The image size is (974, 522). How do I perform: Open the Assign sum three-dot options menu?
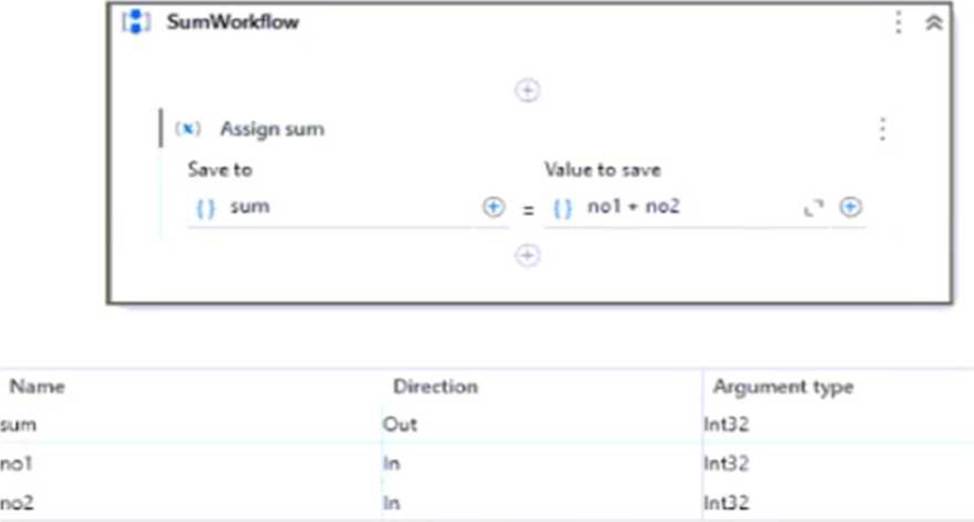pos(883,129)
